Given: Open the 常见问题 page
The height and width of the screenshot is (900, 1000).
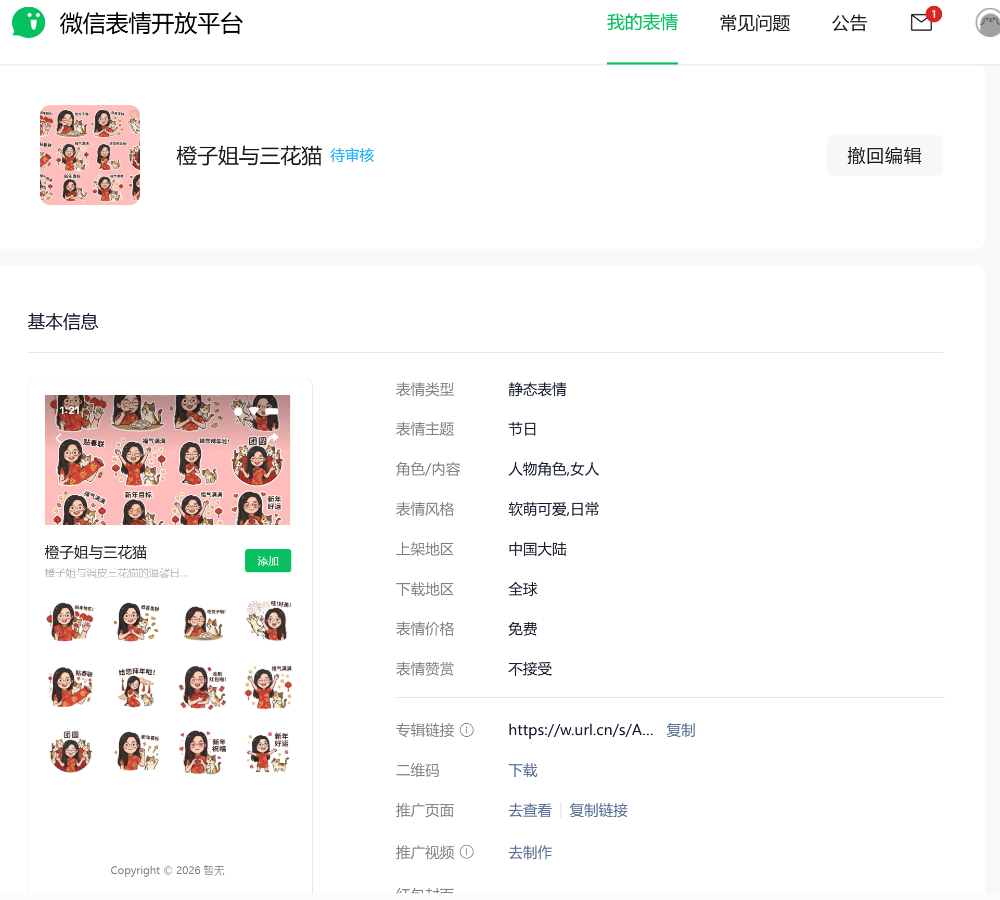Looking at the screenshot, I should pos(755,24).
